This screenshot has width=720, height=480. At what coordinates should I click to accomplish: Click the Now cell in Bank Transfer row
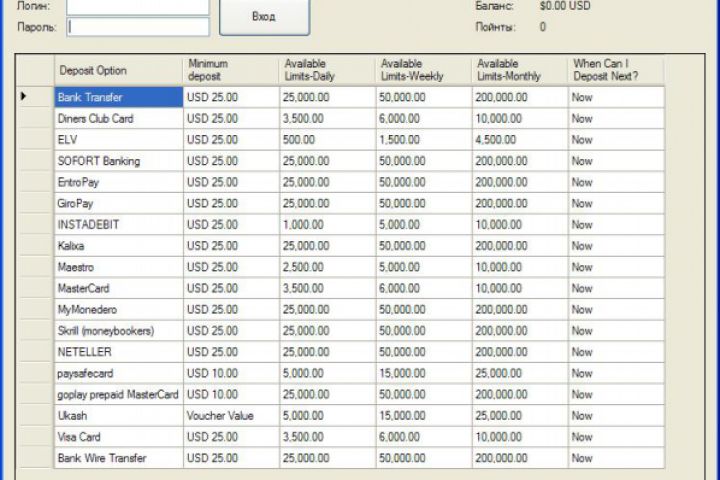[x=616, y=97]
